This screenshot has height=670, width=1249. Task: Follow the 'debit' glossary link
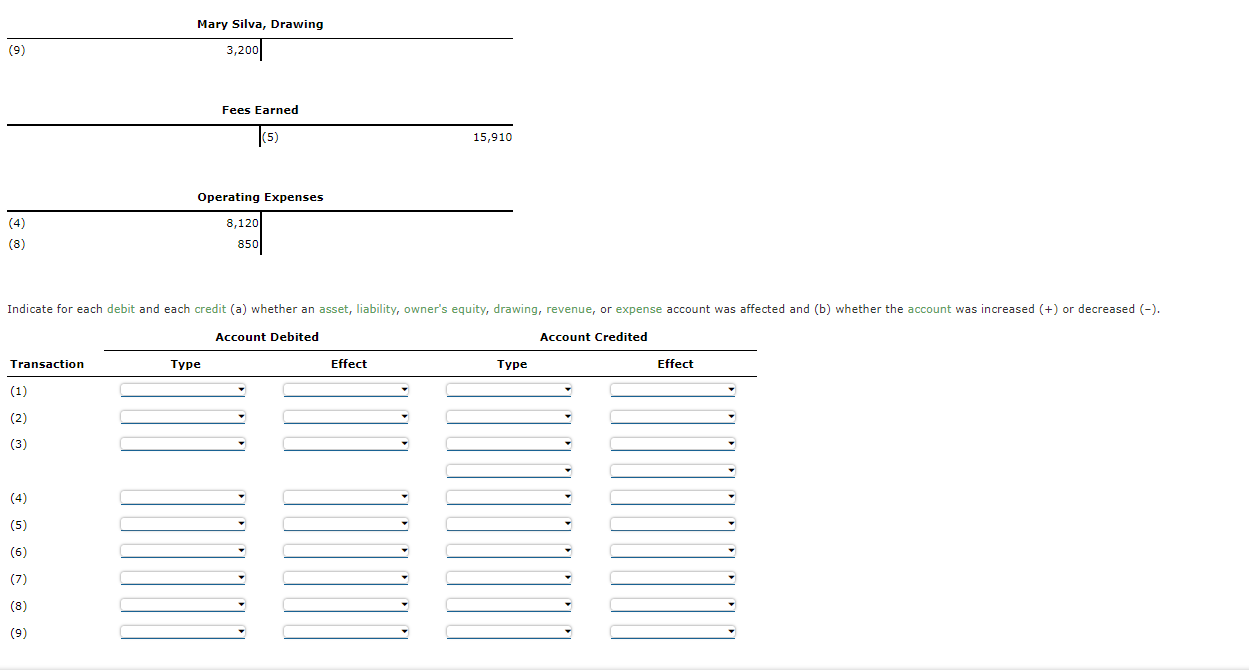click(x=120, y=309)
